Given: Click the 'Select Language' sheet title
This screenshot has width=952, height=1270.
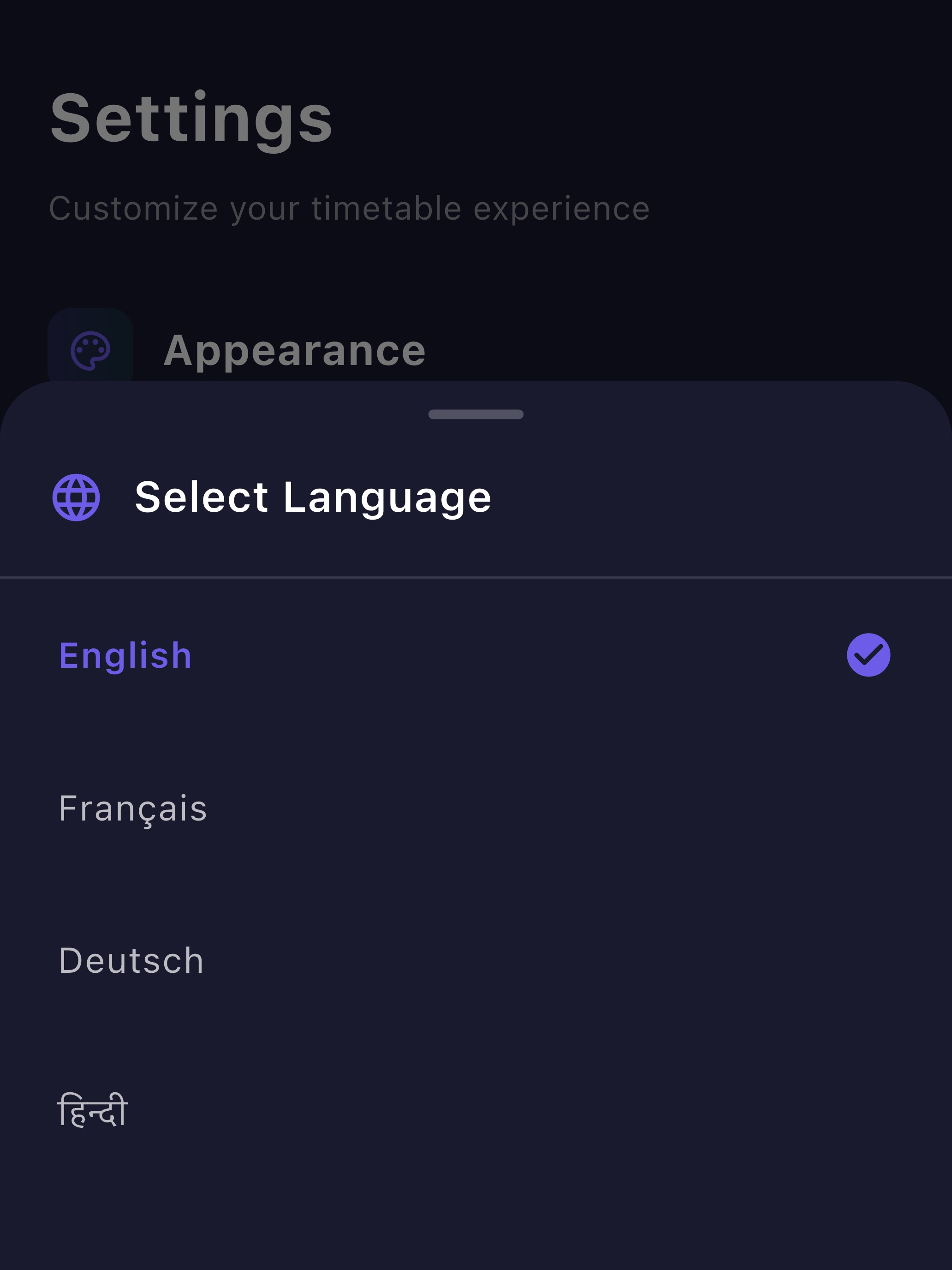Looking at the screenshot, I should [313, 497].
